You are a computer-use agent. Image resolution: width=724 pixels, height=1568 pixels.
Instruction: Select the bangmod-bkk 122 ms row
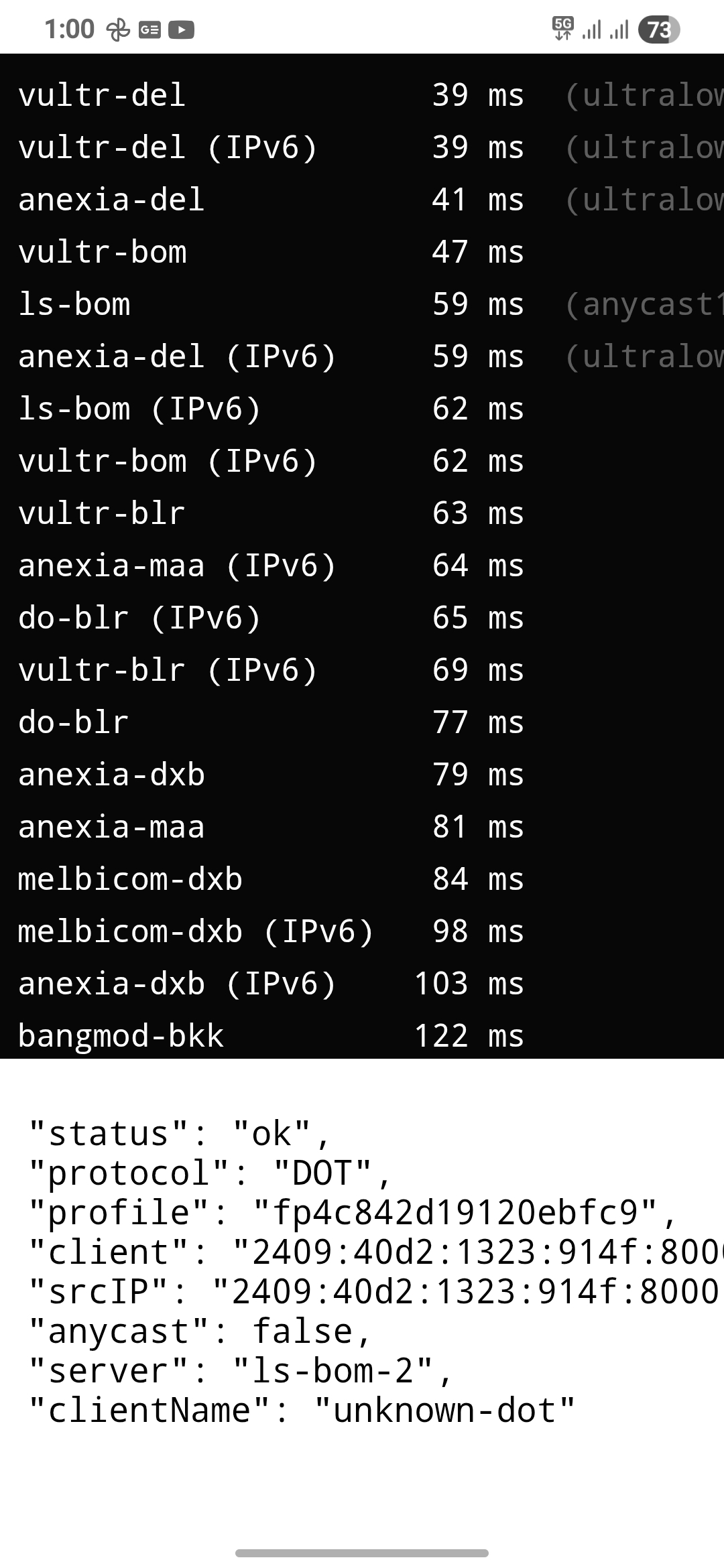coord(362,1036)
